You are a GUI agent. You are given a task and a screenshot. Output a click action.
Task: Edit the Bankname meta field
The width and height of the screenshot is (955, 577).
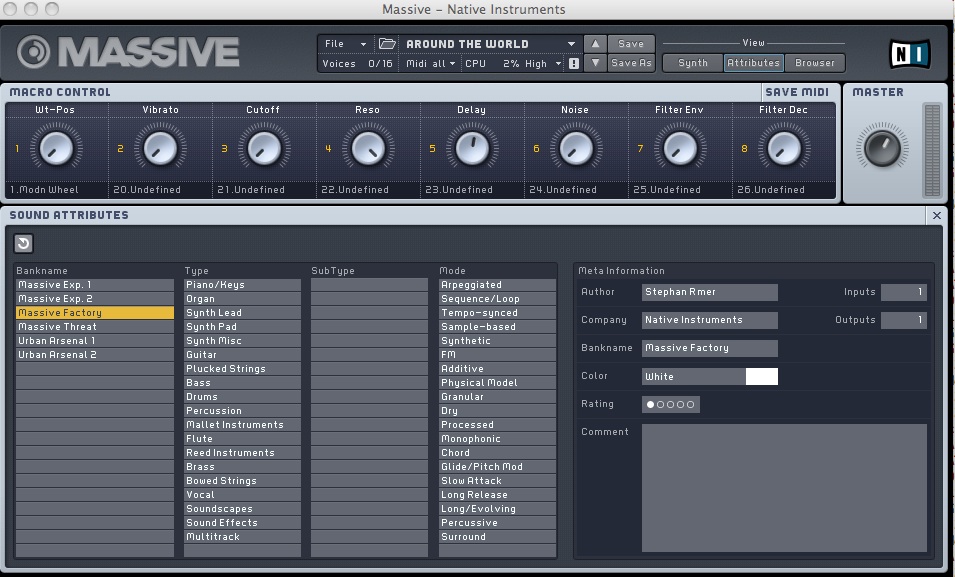[710, 348]
